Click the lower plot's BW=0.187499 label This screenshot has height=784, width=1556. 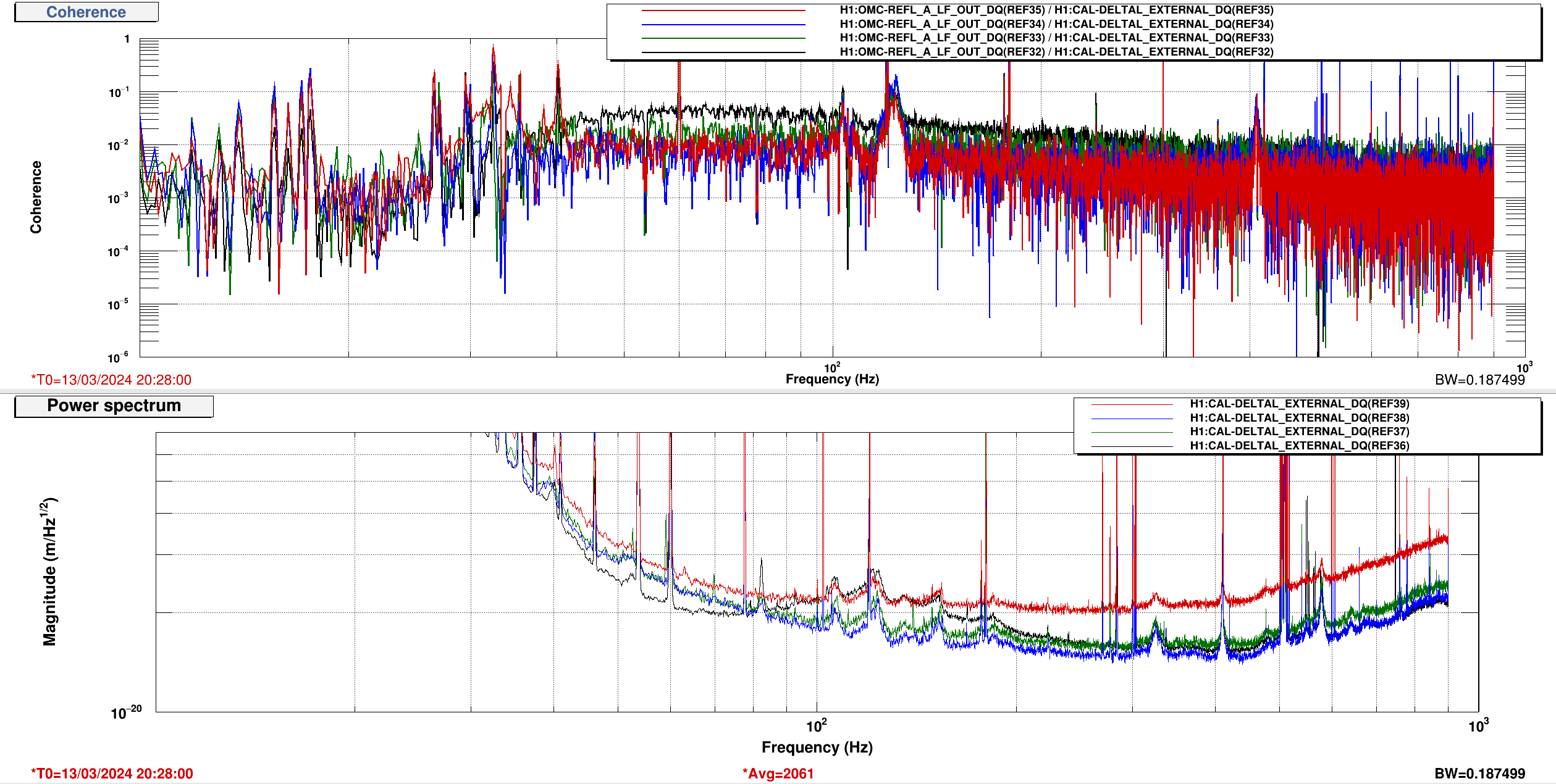[1479, 774]
